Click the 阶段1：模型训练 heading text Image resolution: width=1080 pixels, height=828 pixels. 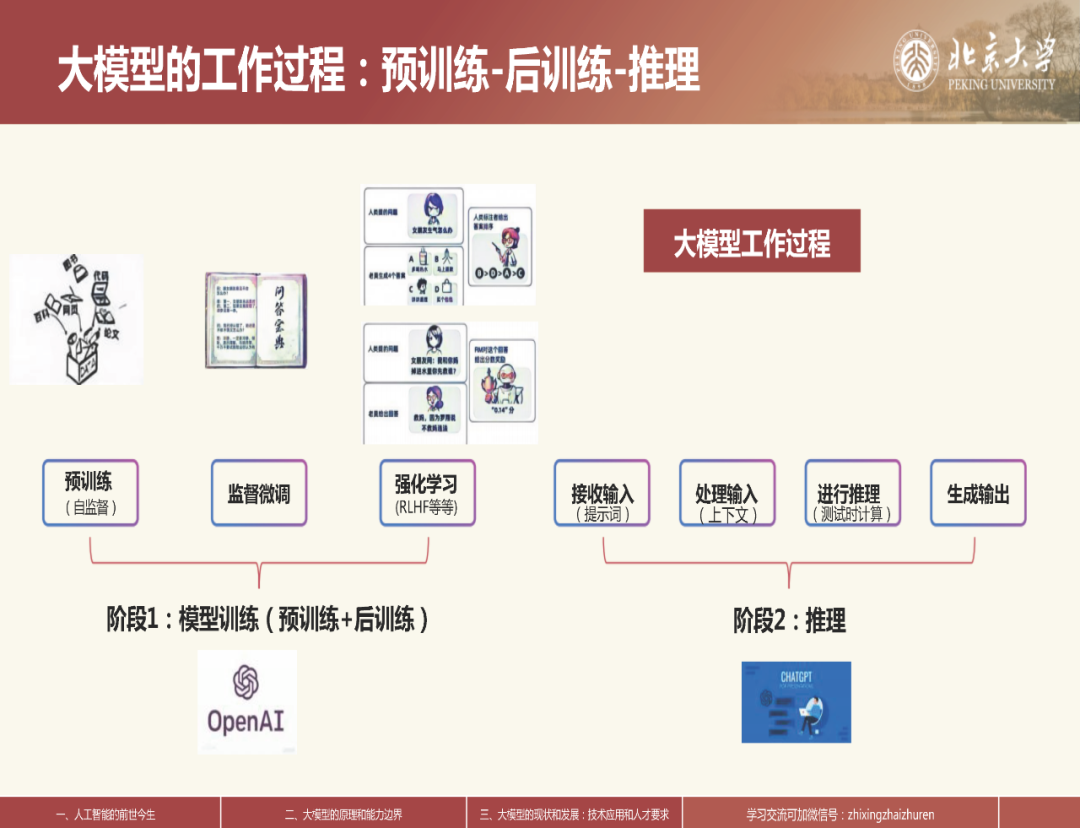268,620
